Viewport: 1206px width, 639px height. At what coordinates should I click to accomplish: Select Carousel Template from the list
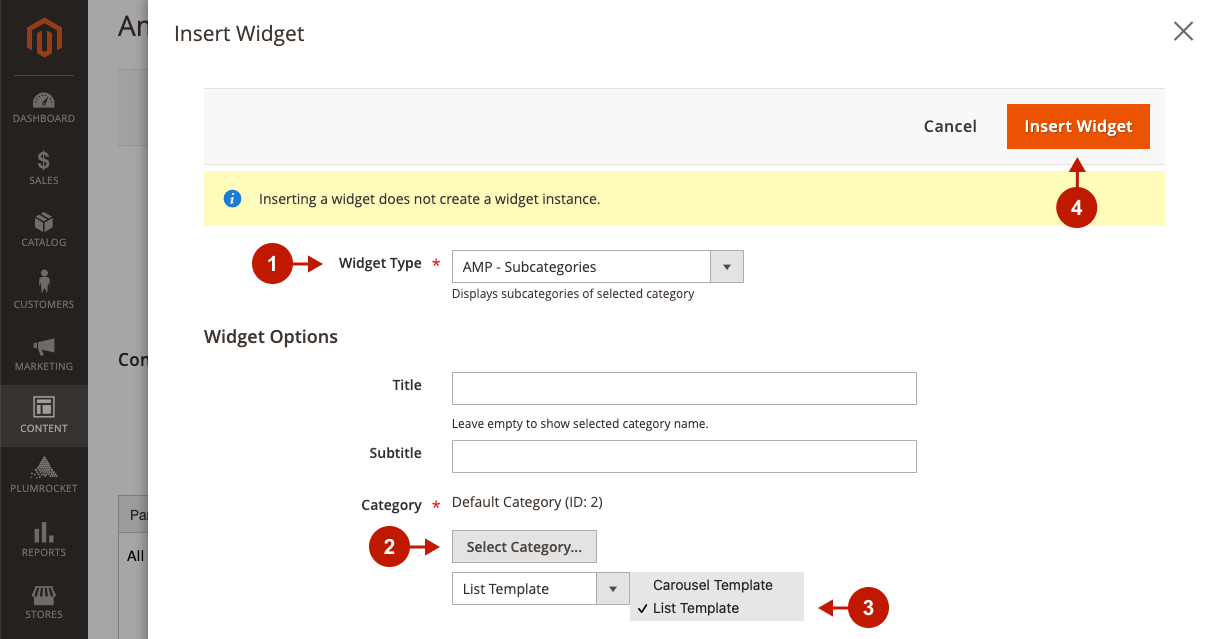click(x=712, y=585)
